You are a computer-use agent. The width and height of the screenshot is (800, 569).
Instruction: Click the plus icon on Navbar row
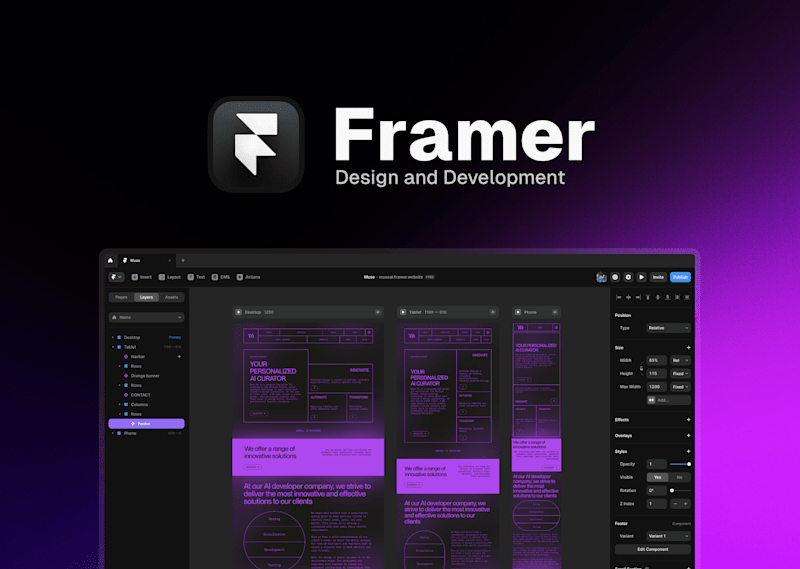click(x=179, y=357)
